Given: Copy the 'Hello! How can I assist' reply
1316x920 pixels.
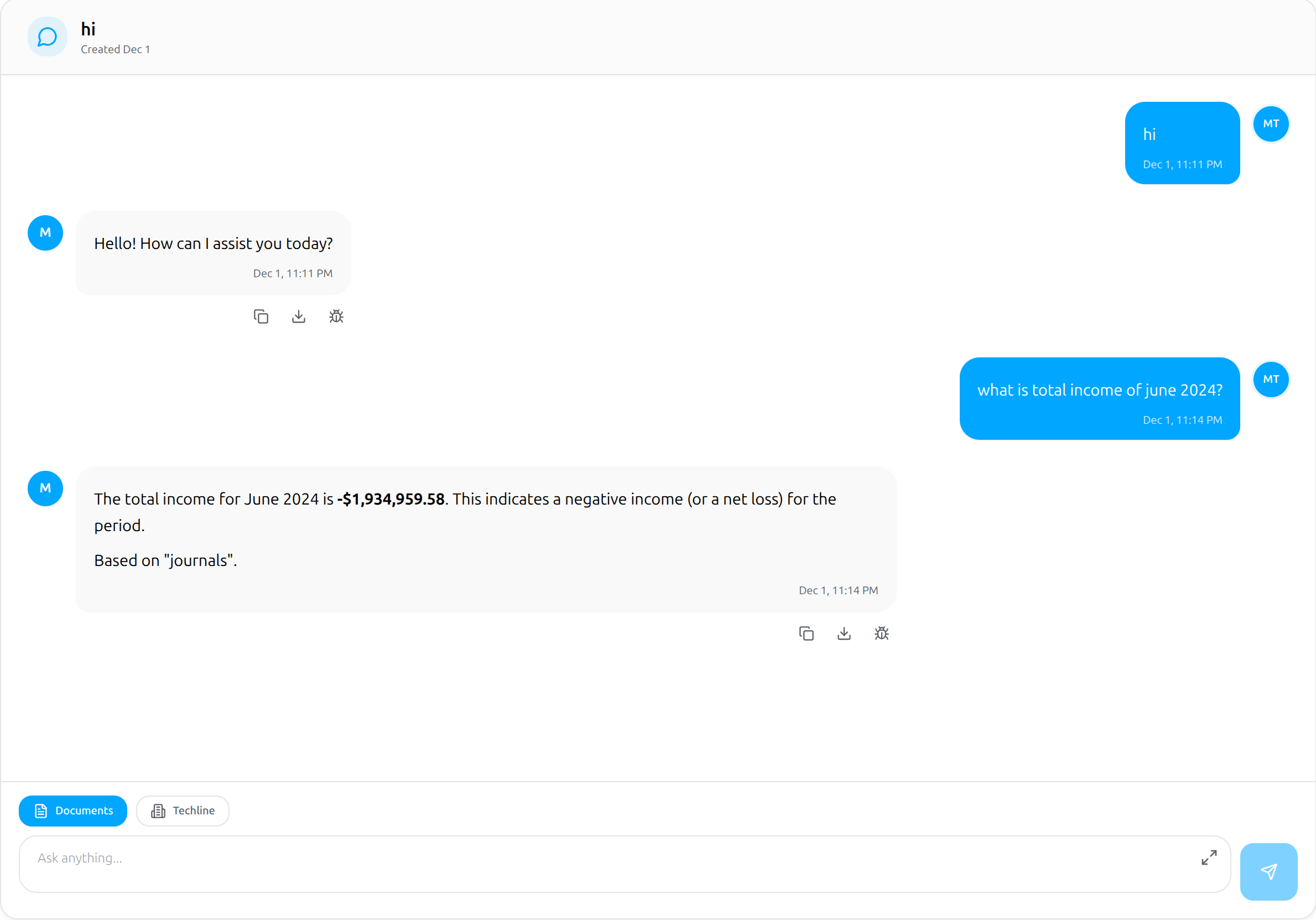Looking at the screenshot, I should (261, 316).
